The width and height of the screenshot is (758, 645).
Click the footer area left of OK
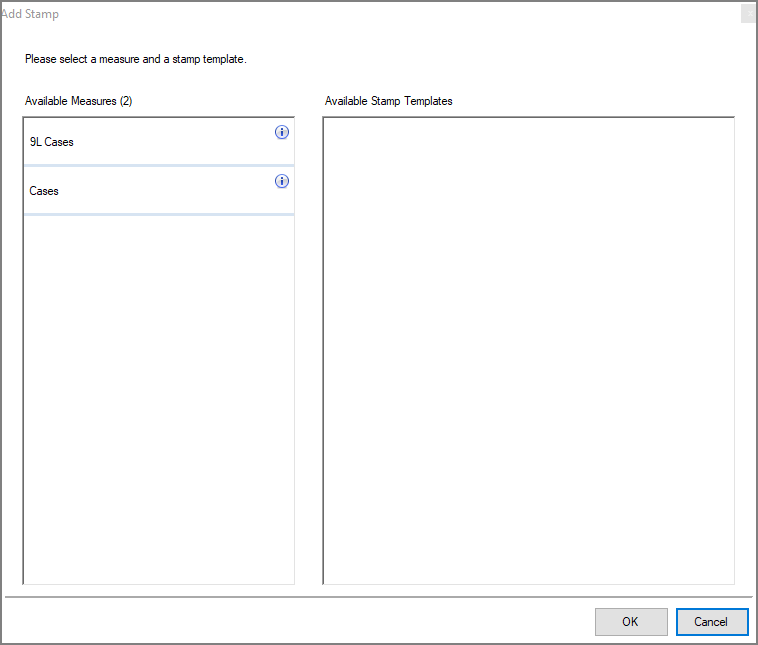tap(300, 621)
